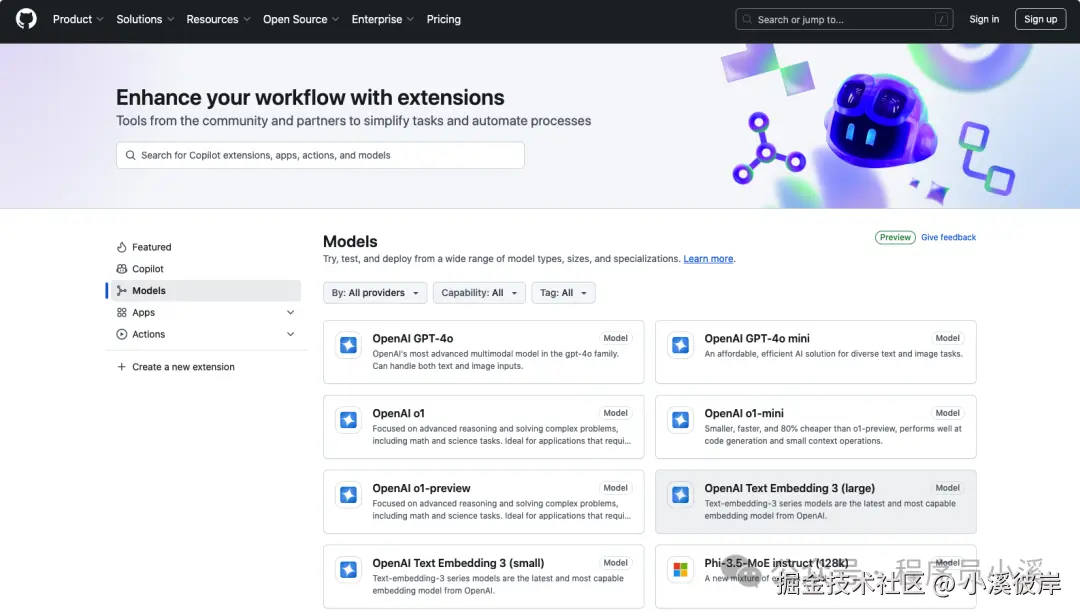Click Model badge on OpenAI o1-mini card
The width and height of the screenshot is (1080, 616).
click(947, 413)
